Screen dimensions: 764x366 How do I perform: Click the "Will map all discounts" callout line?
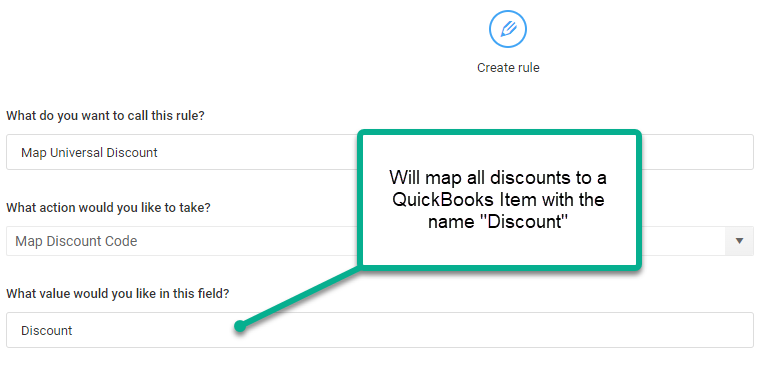tap(497, 178)
